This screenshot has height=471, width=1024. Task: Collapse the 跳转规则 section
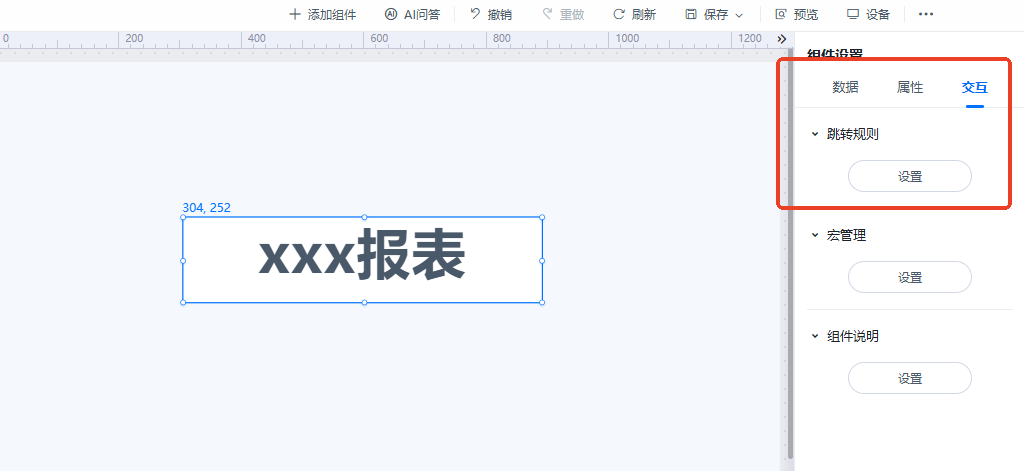[x=814, y=134]
